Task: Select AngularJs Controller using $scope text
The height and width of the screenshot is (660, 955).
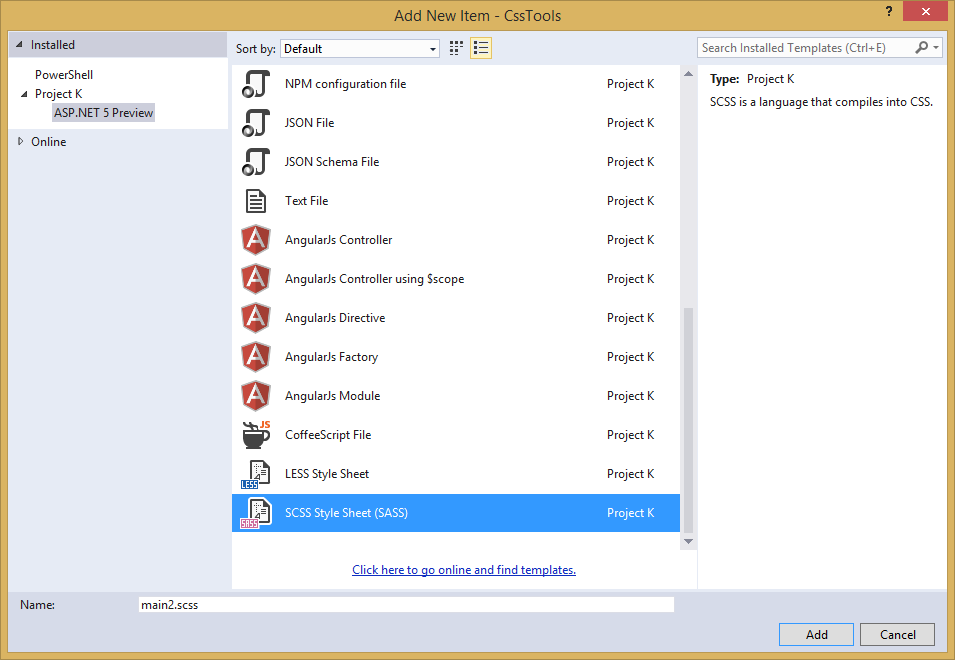Action: (x=375, y=279)
